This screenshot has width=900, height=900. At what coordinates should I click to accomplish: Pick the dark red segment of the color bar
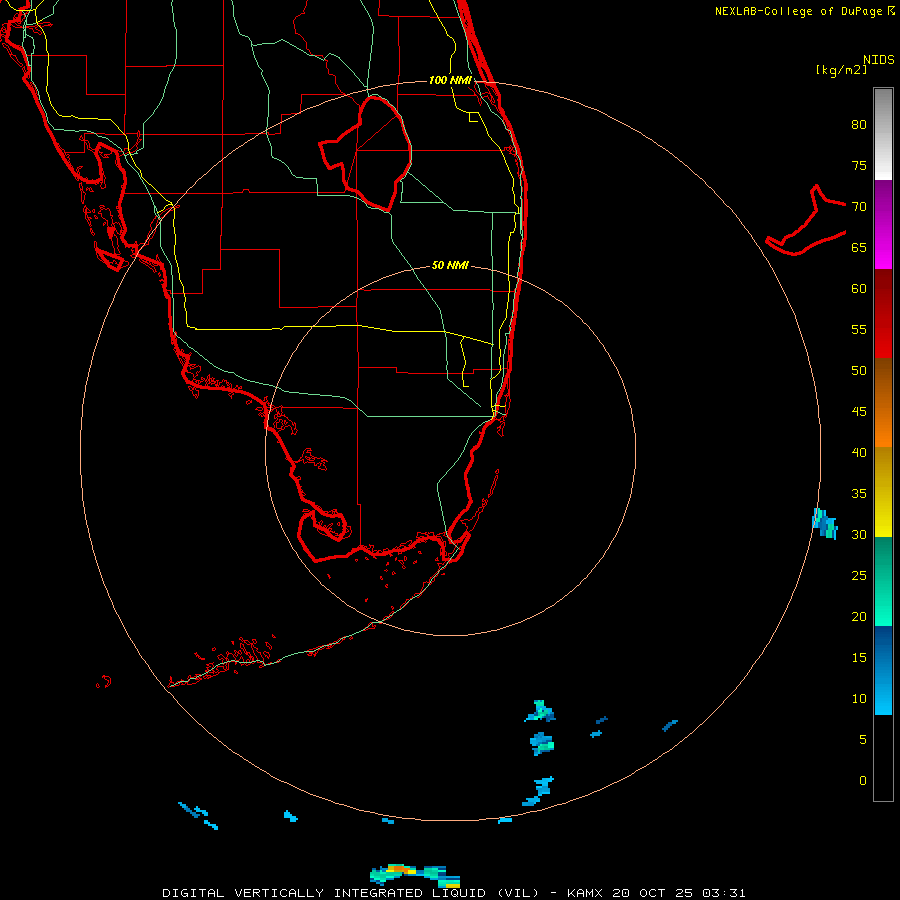(x=883, y=313)
